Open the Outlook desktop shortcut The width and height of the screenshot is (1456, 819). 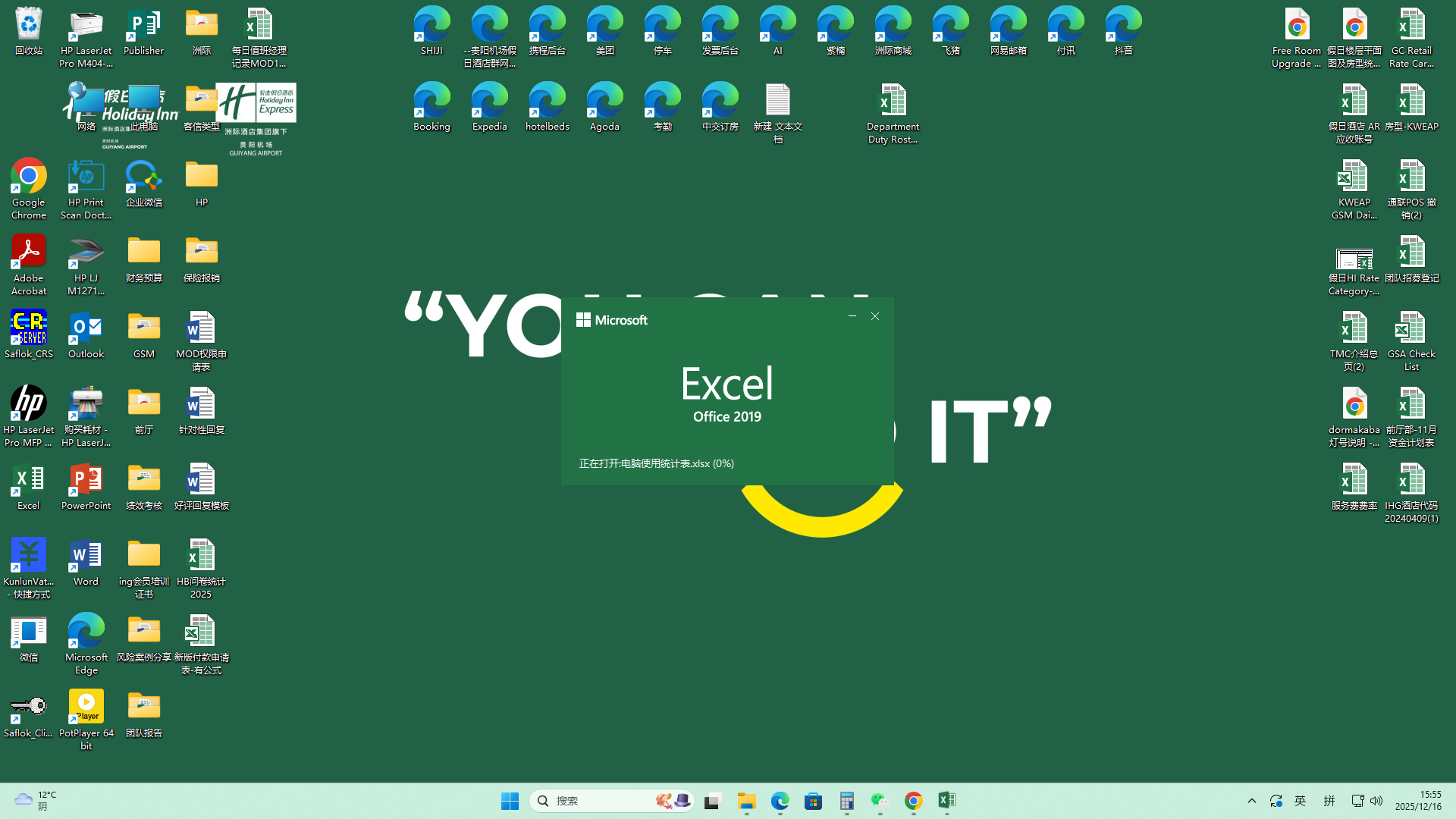tap(86, 329)
